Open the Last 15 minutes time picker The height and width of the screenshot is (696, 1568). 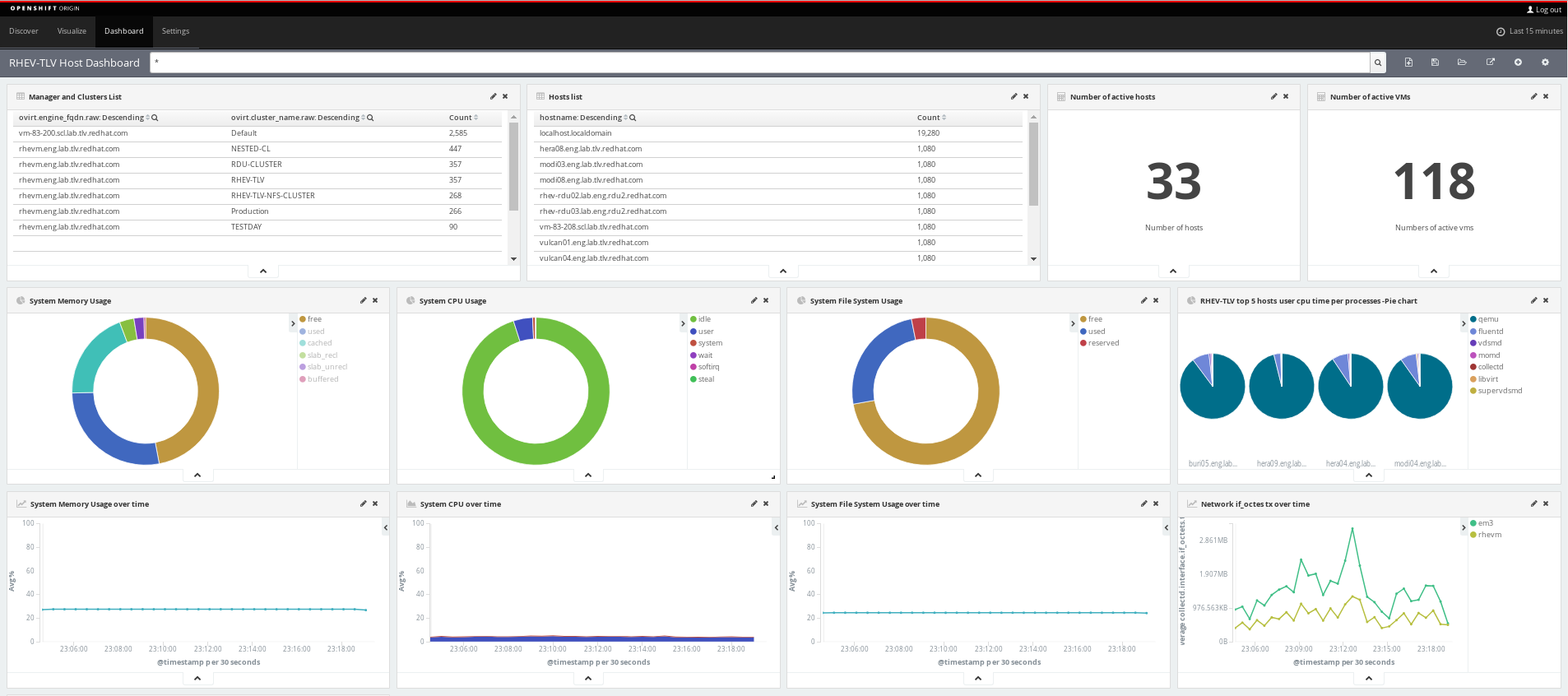[1529, 31]
